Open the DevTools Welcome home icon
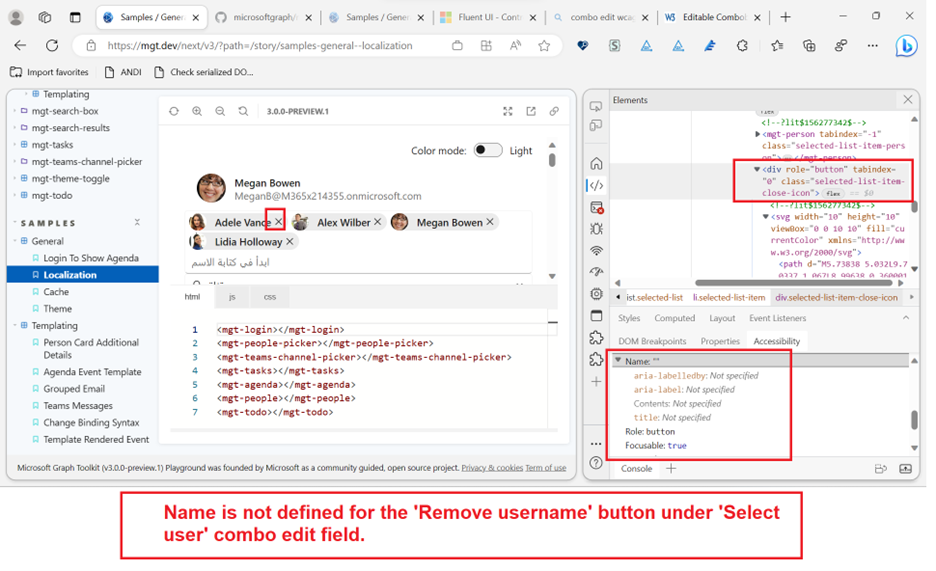The image size is (936, 571). point(596,163)
